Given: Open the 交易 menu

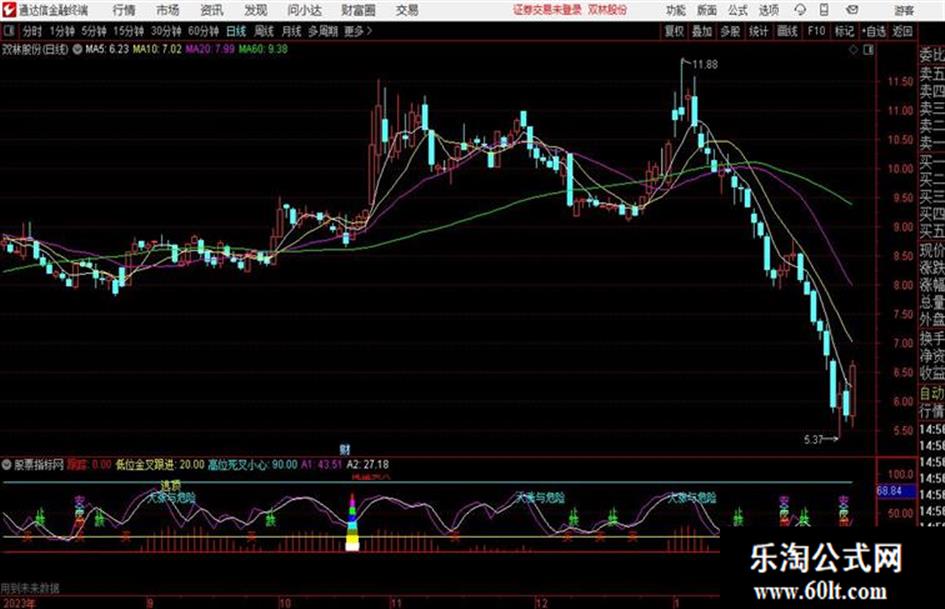Looking at the screenshot, I should point(407,10).
